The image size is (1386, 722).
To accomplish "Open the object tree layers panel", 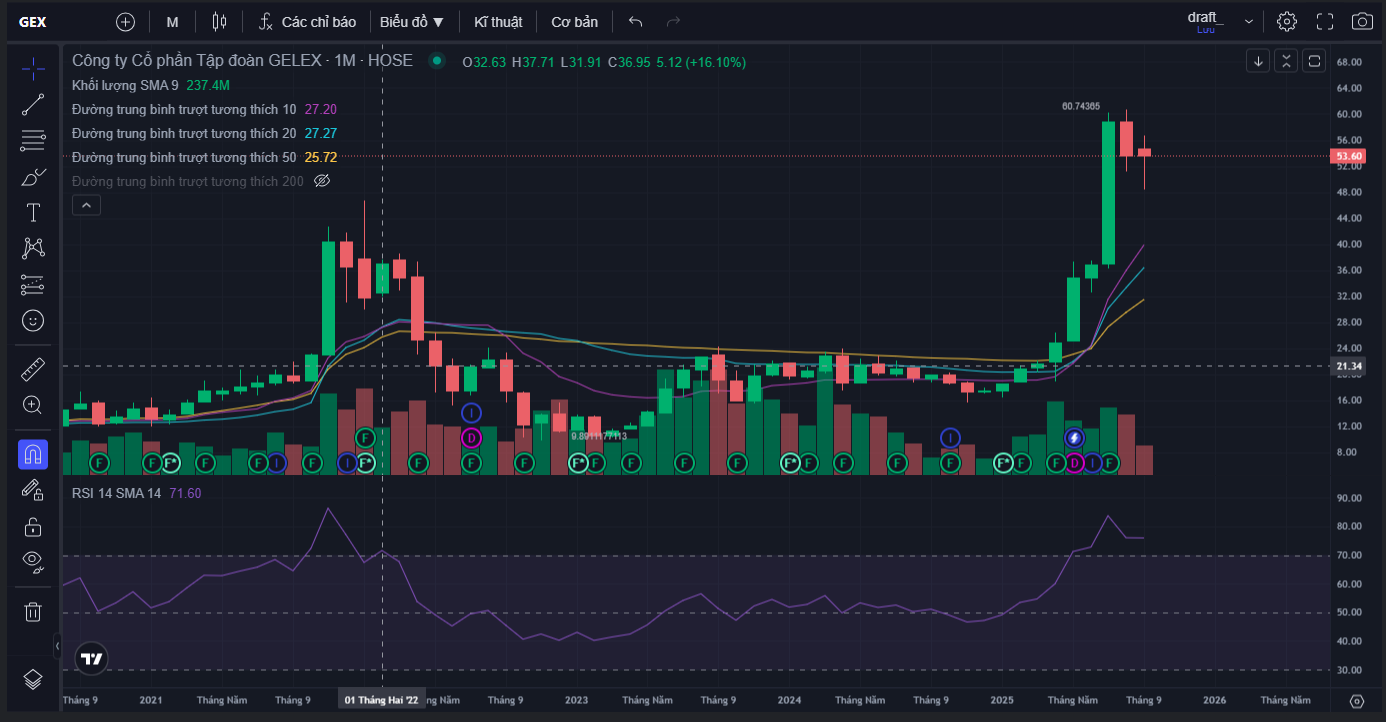I will (x=33, y=679).
